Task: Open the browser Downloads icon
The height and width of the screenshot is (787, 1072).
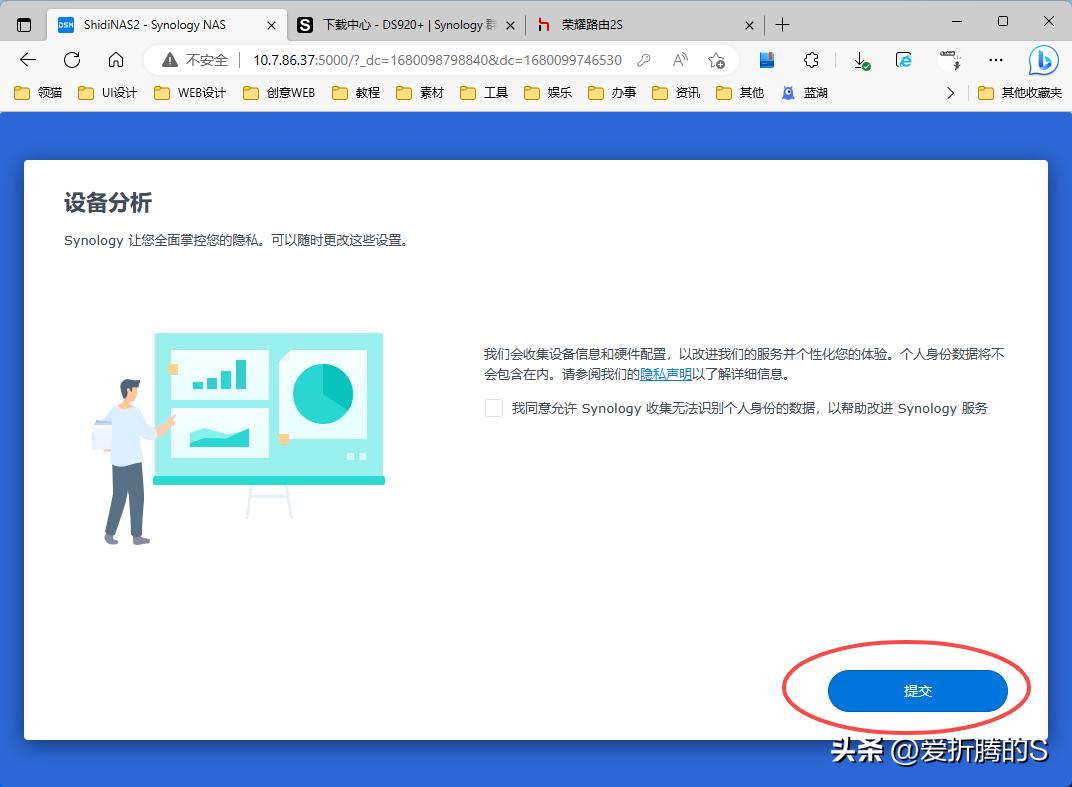Action: [861, 61]
